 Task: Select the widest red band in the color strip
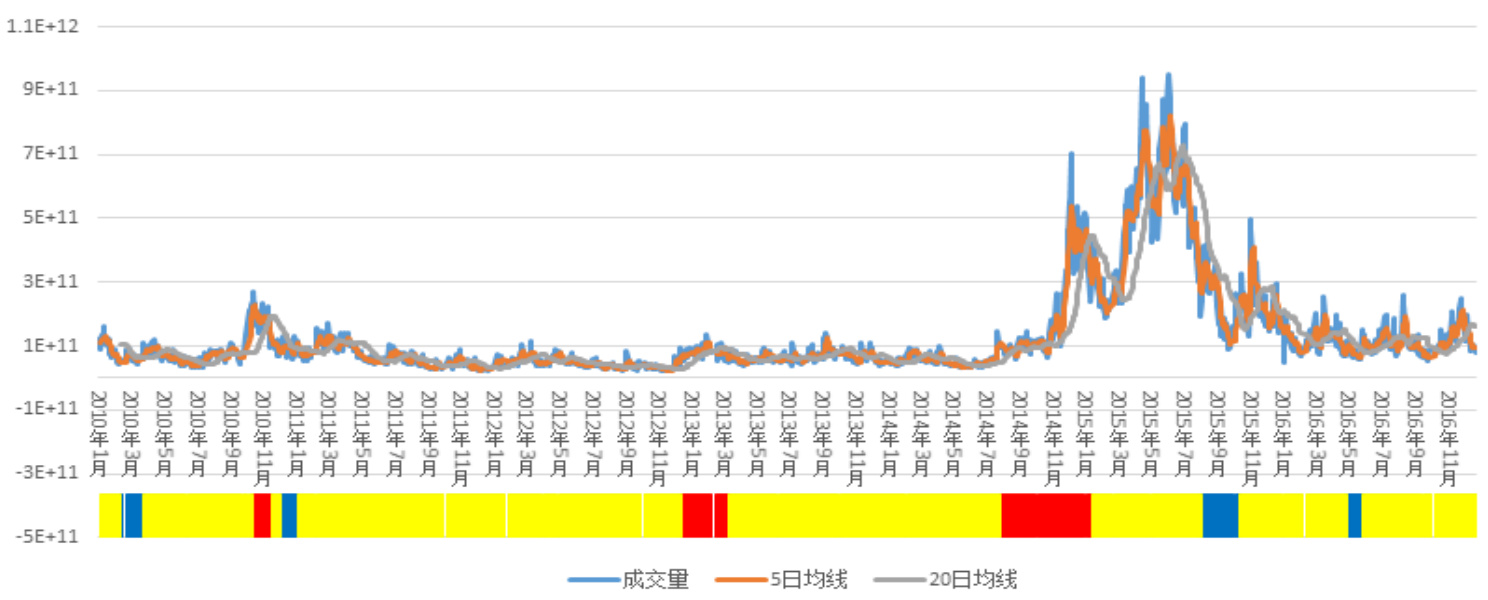click(1045, 515)
